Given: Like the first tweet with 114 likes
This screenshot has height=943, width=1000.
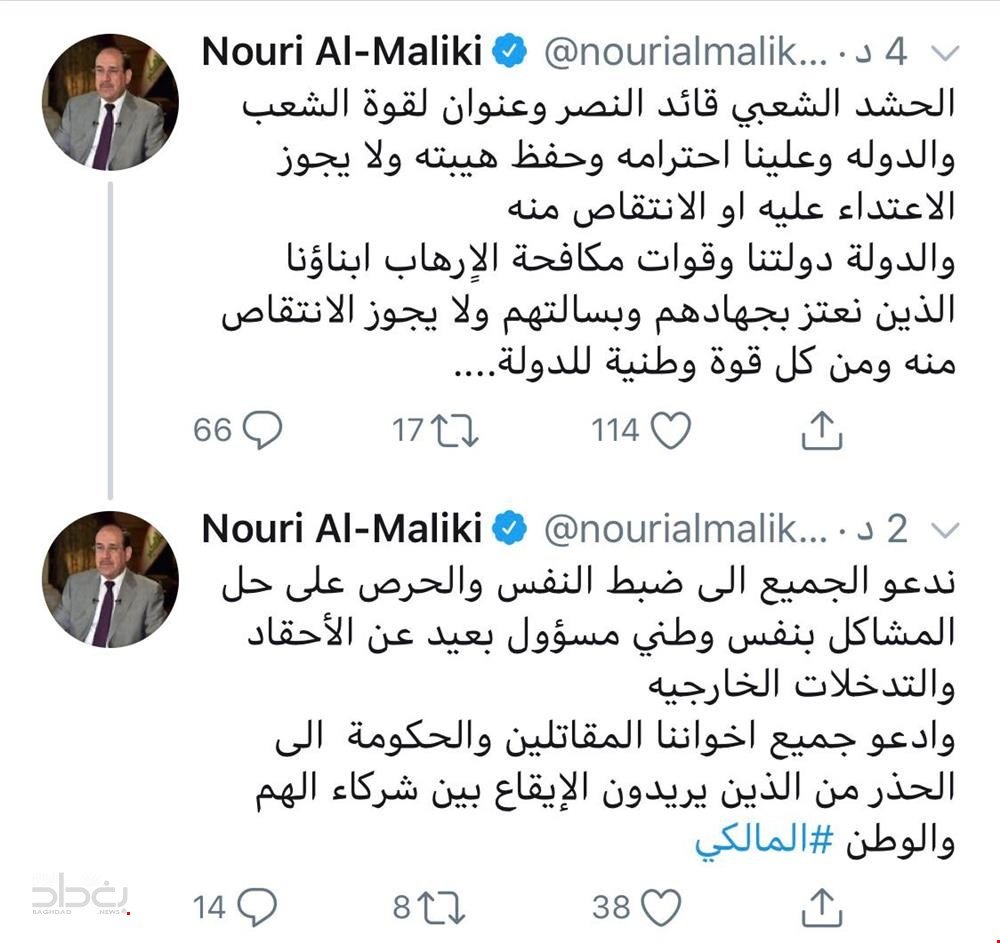Looking at the screenshot, I should [670, 430].
